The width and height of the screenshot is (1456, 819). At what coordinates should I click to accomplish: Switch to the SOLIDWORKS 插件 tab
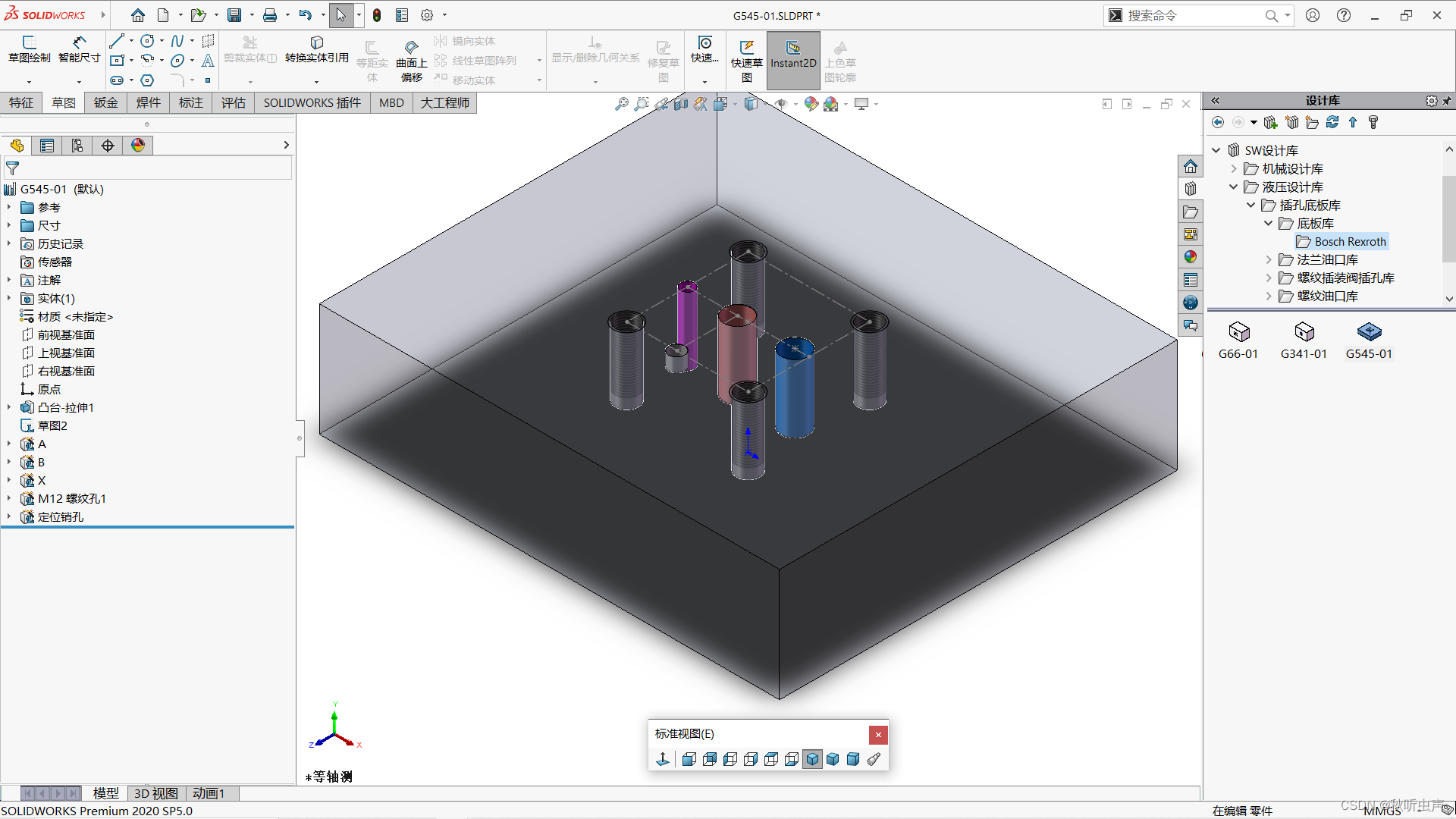[x=312, y=102]
